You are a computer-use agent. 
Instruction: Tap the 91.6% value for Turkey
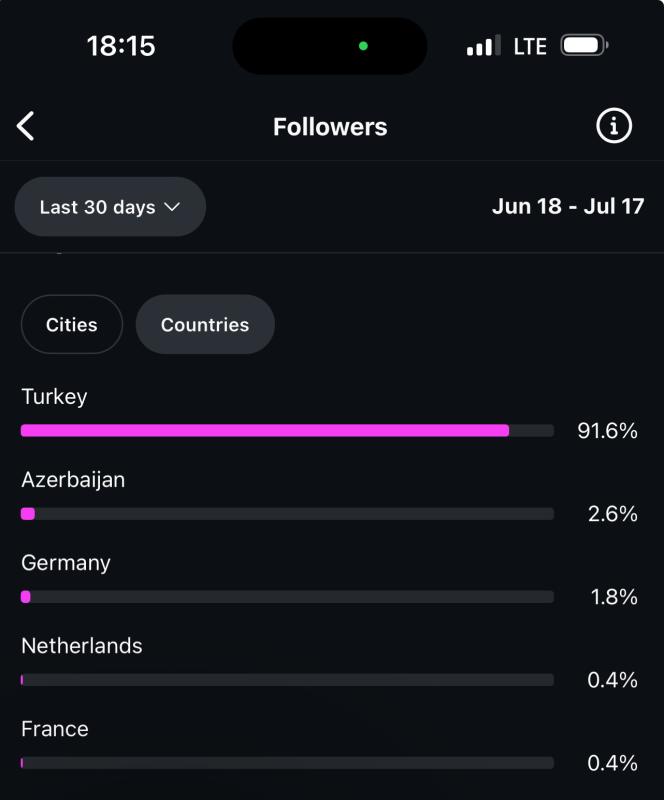607,431
